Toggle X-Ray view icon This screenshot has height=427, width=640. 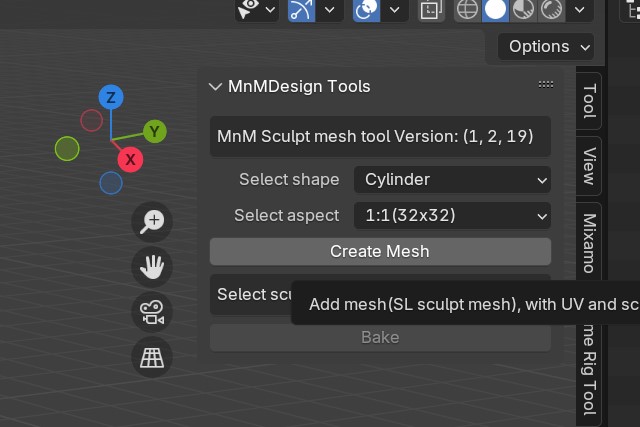point(431,10)
